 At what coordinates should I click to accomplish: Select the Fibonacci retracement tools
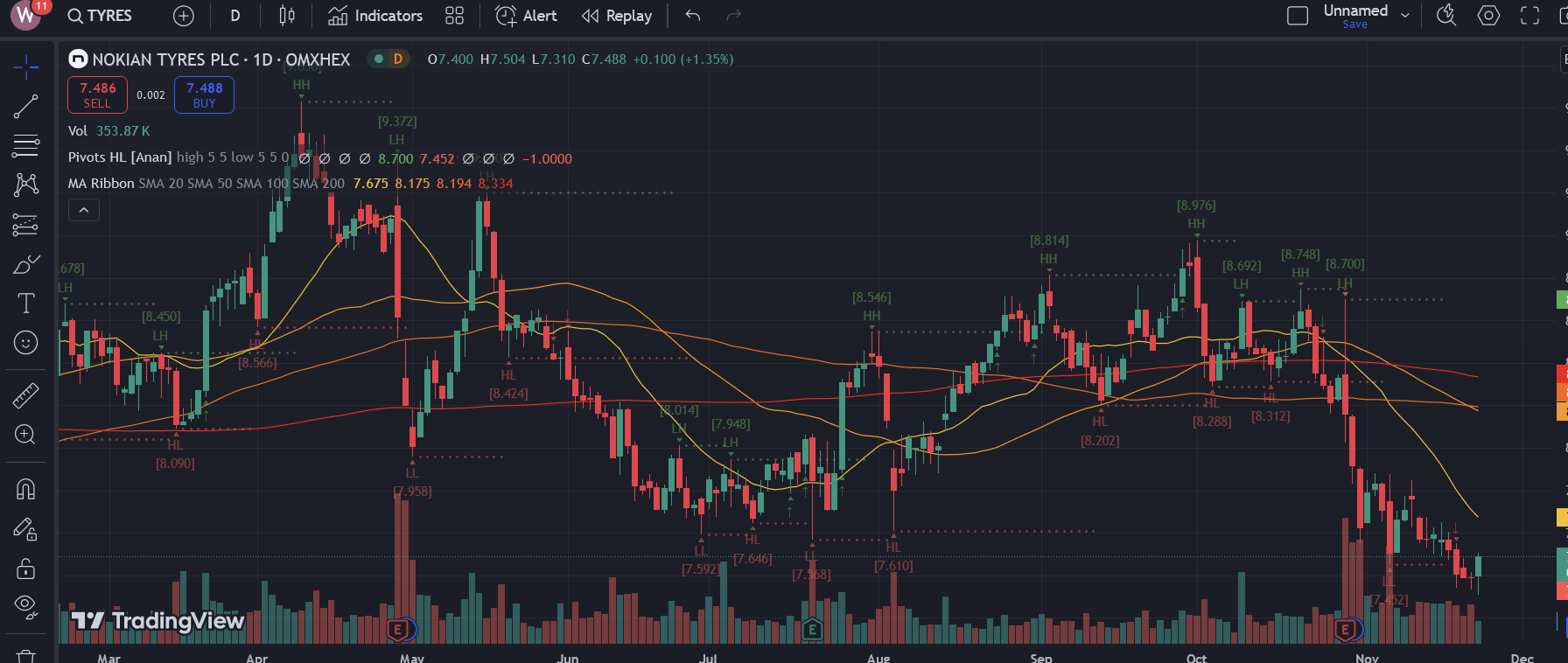tap(25, 146)
